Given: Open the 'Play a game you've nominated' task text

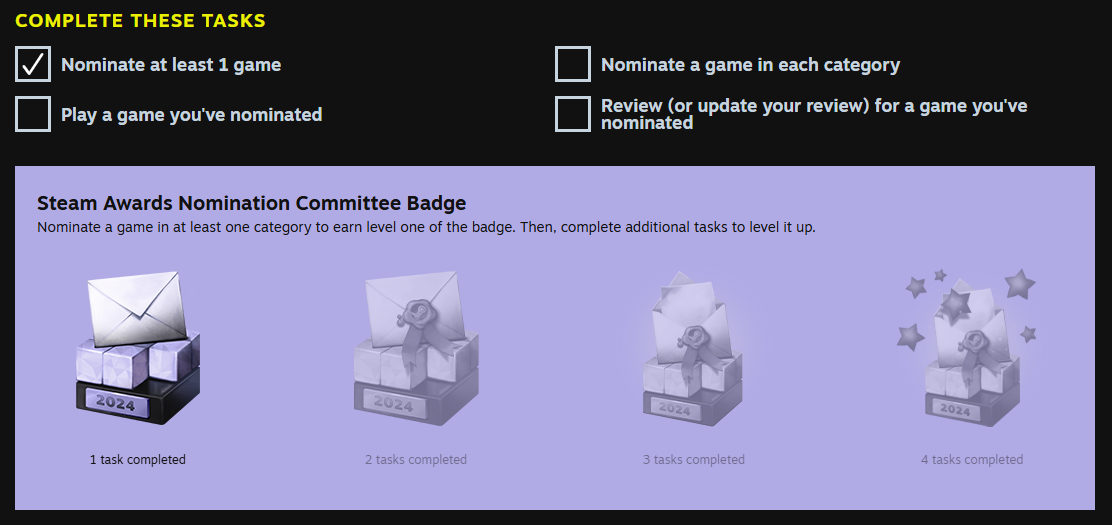Looking at the screenshot, I should tap(191, 115).
